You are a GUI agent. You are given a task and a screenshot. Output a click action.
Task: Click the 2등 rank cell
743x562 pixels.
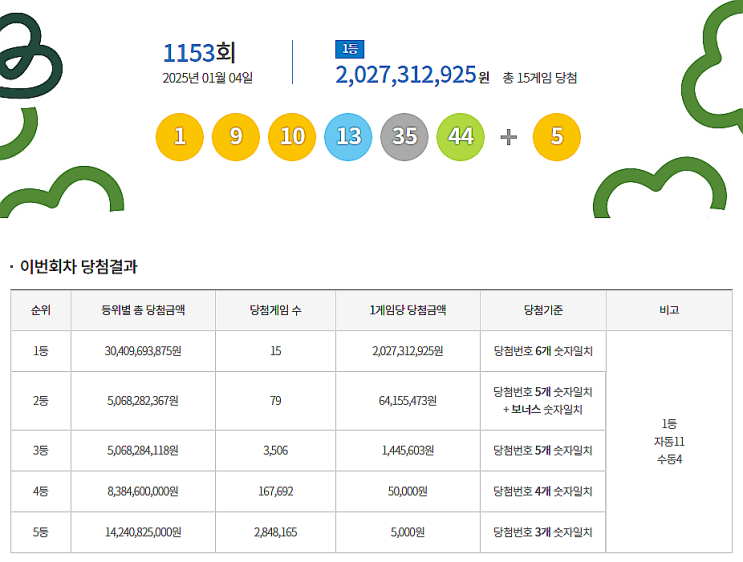[x=41, y=401]
